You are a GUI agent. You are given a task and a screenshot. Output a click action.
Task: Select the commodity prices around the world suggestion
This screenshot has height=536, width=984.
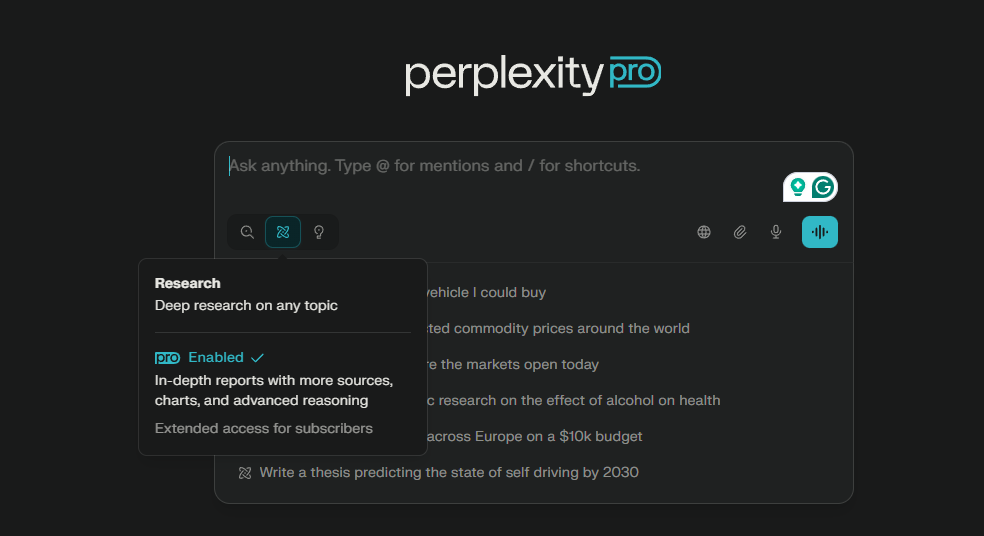558,328
